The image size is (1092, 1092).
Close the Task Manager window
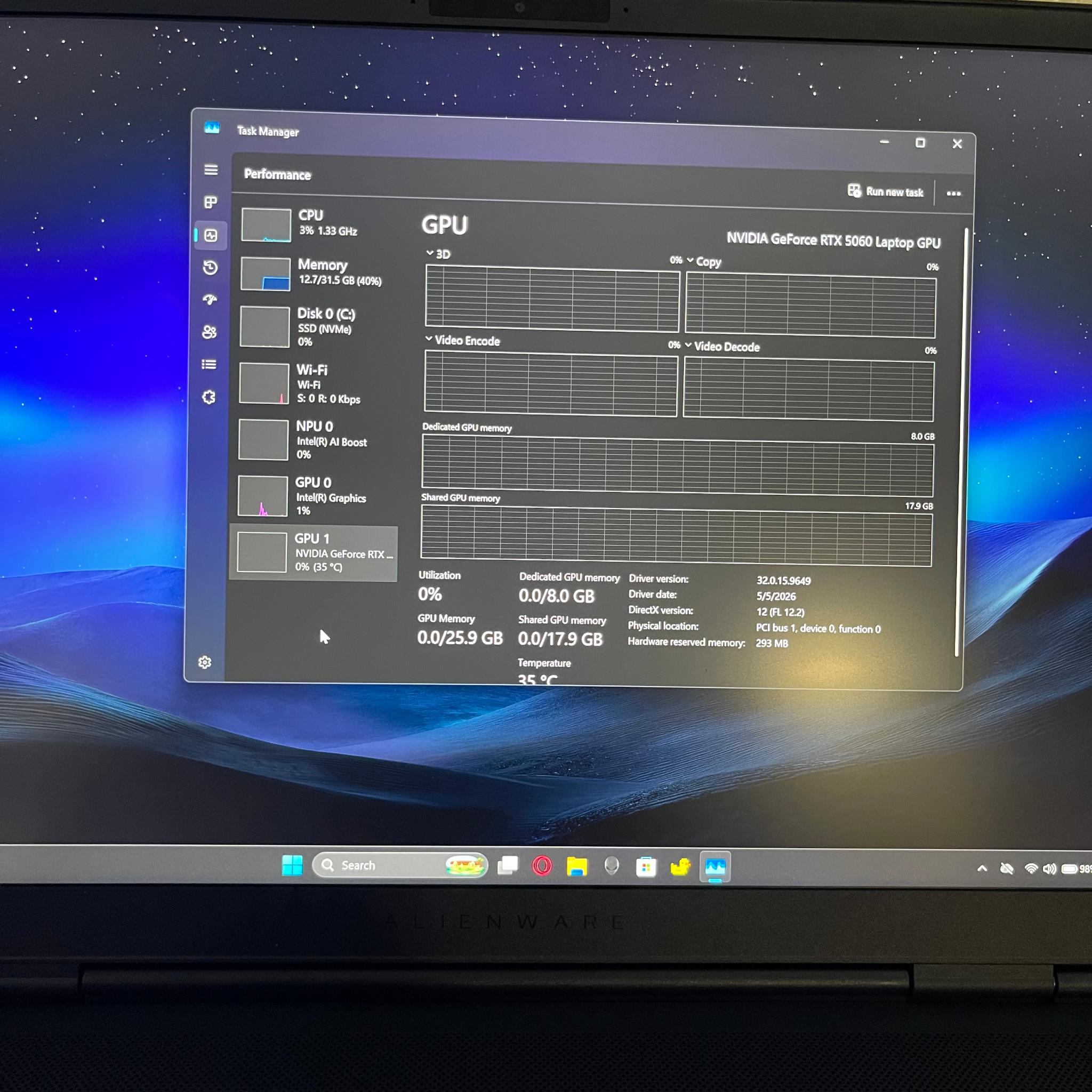[x=957, y=144]
